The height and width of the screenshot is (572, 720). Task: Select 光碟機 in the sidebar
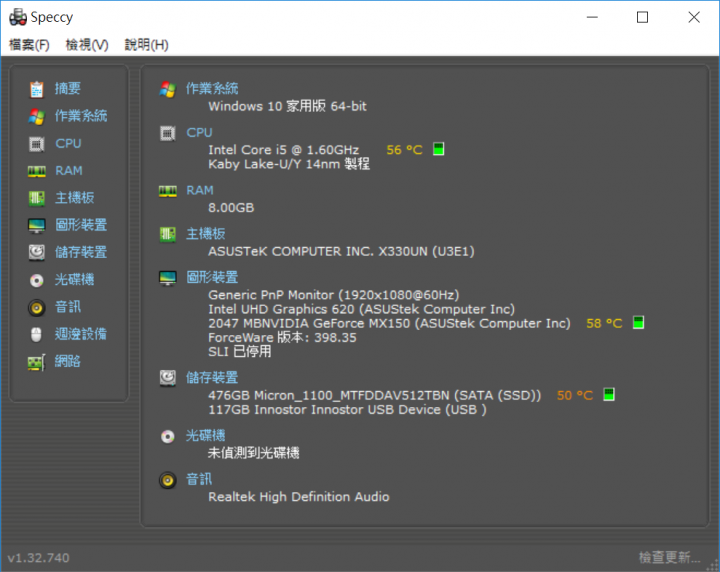point(74,279)
